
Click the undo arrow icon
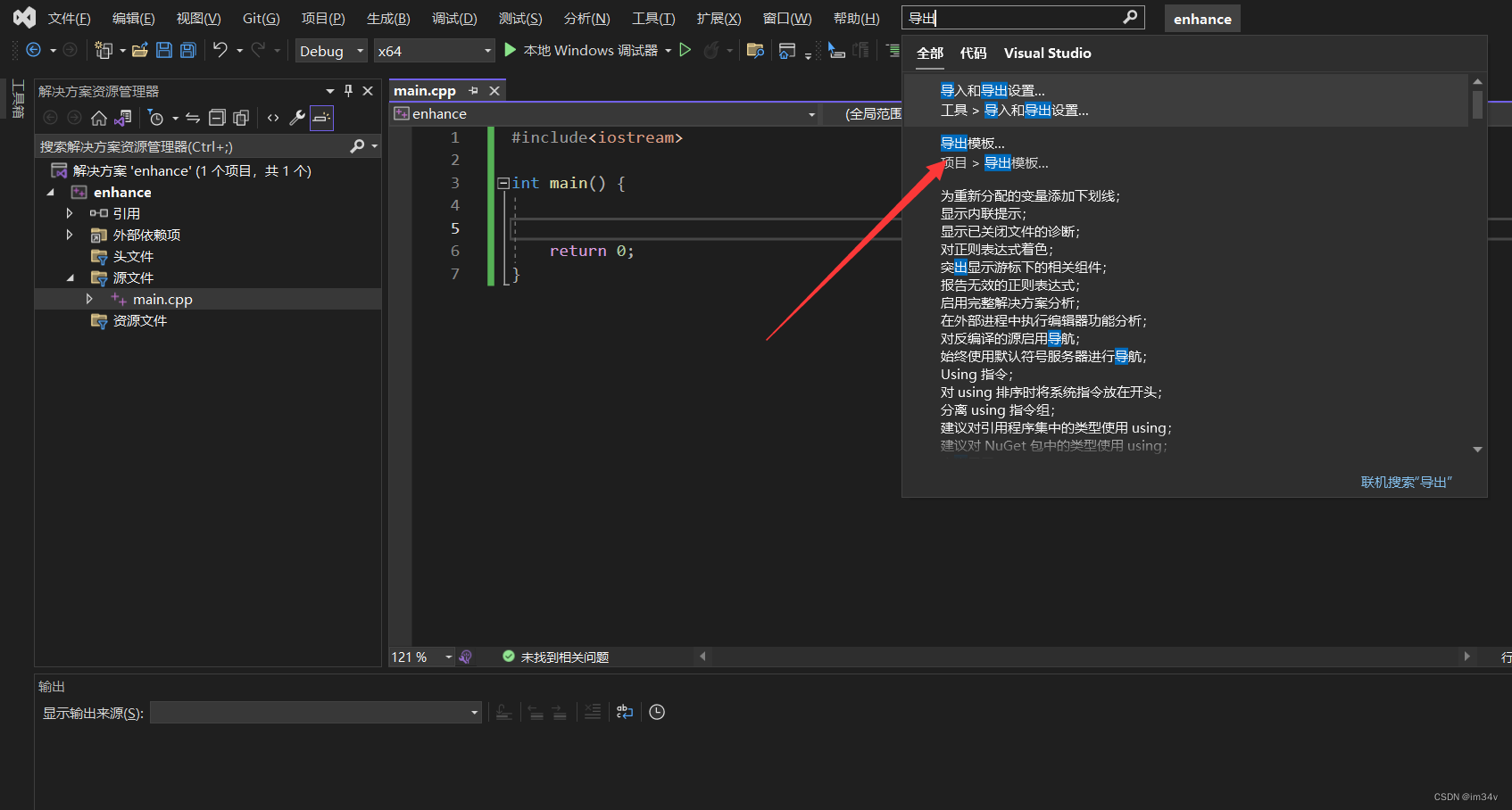coord(220,50)
